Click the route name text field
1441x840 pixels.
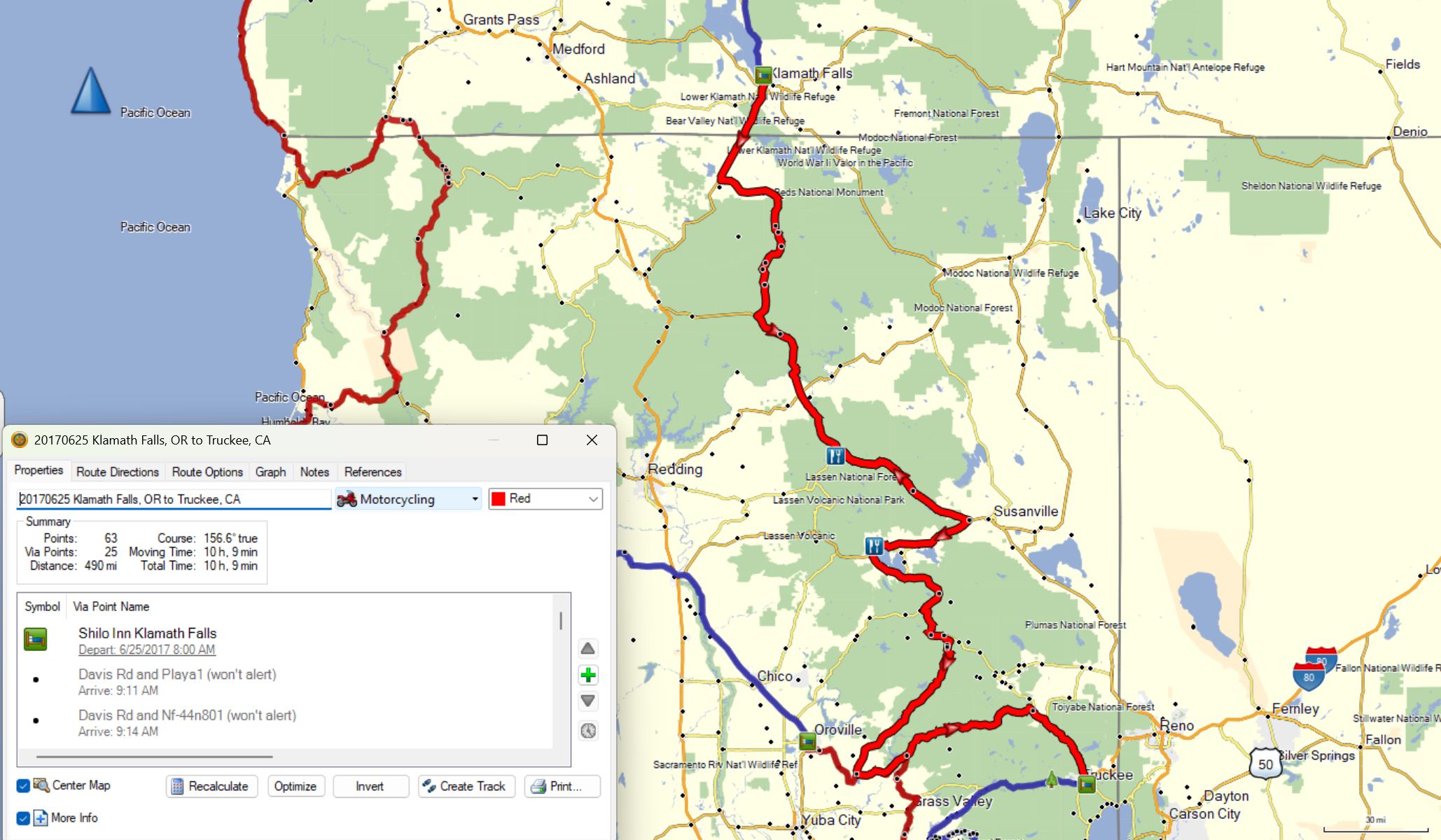(173, 499)
